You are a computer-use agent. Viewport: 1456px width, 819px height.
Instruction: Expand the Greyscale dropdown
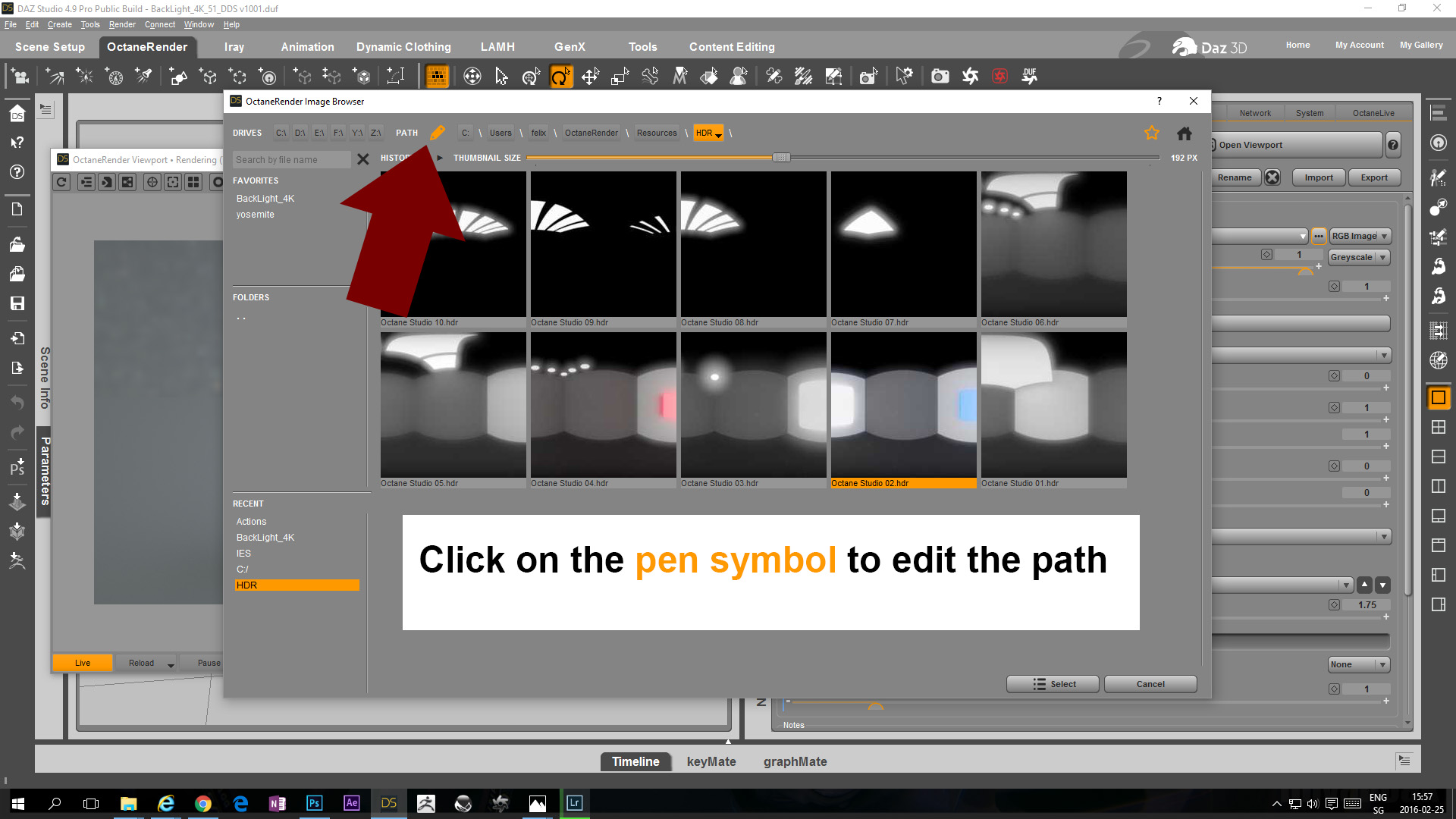(x=1359, y=257)
